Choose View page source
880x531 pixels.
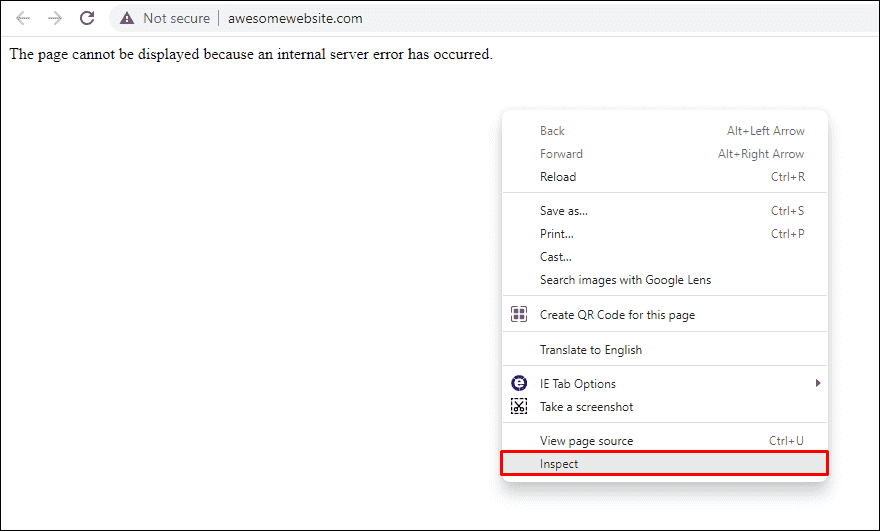[x=665, y=441]
